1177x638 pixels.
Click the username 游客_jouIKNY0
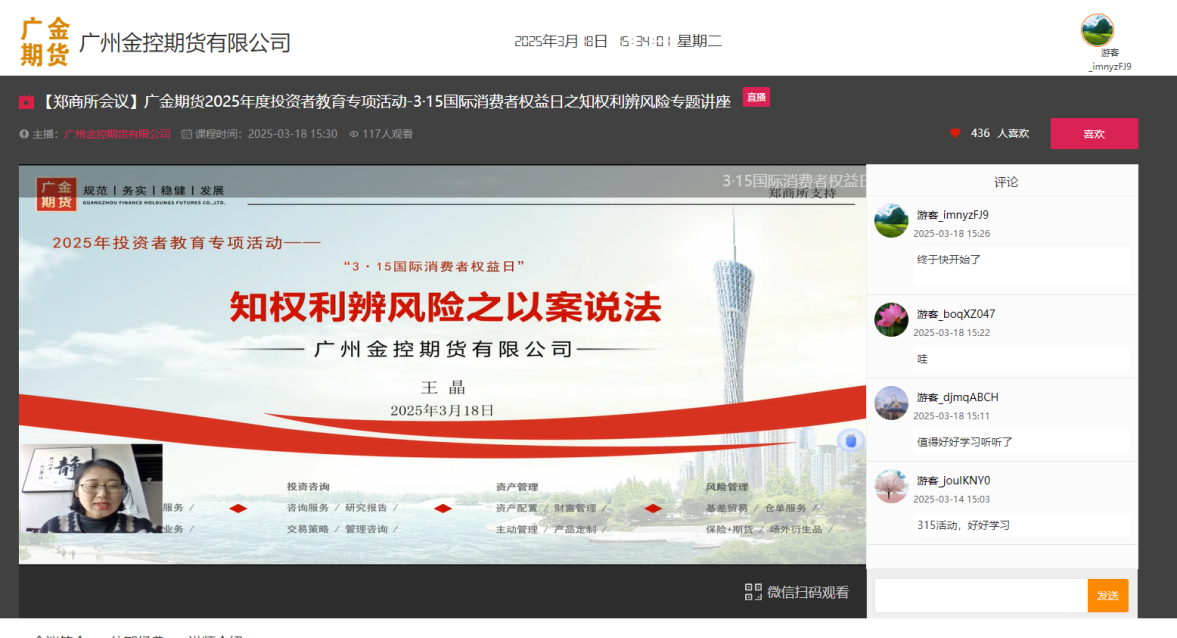click(953, 480)
